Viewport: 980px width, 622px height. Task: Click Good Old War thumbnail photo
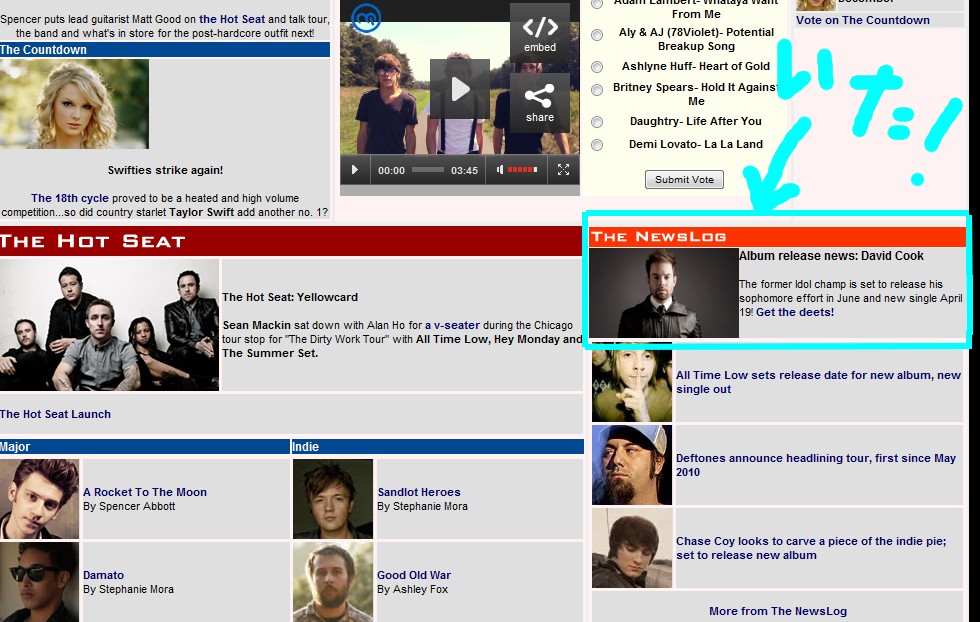[333, 582]
